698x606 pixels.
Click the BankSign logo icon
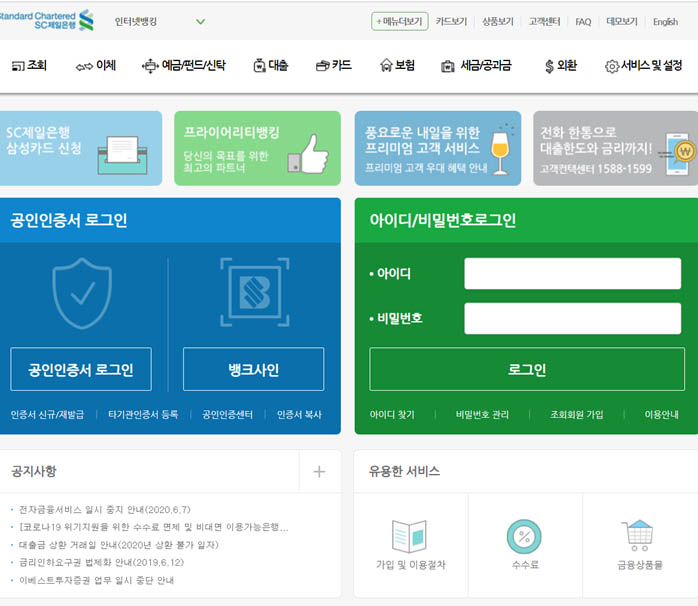coord(255,292)
